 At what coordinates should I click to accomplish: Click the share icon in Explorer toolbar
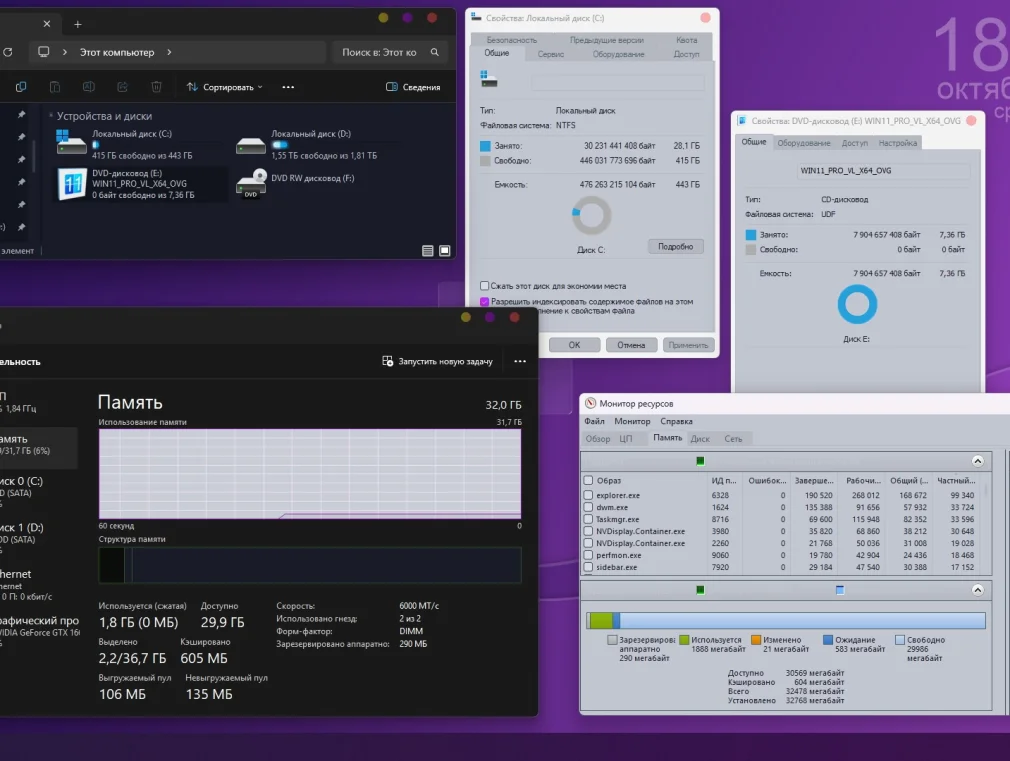point(122,87)
